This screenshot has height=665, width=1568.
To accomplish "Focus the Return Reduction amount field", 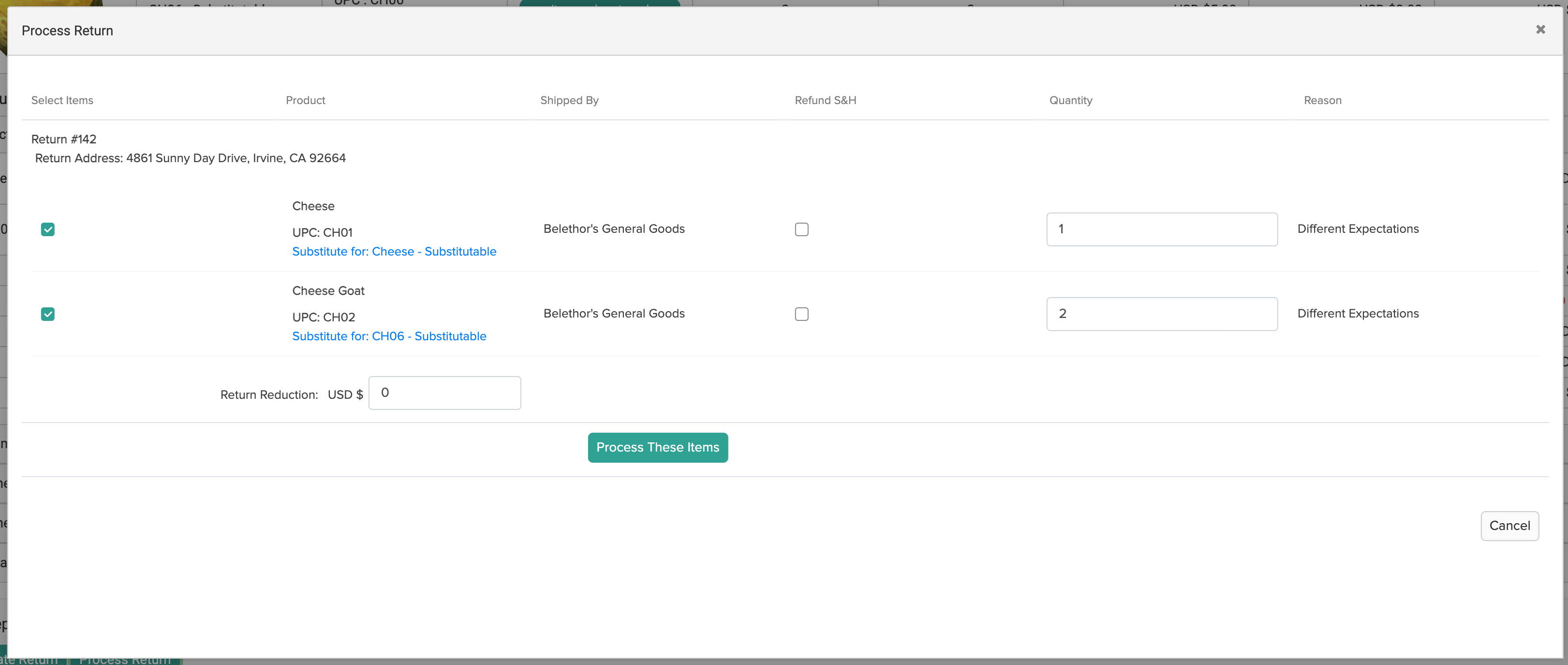I will 444,393.
